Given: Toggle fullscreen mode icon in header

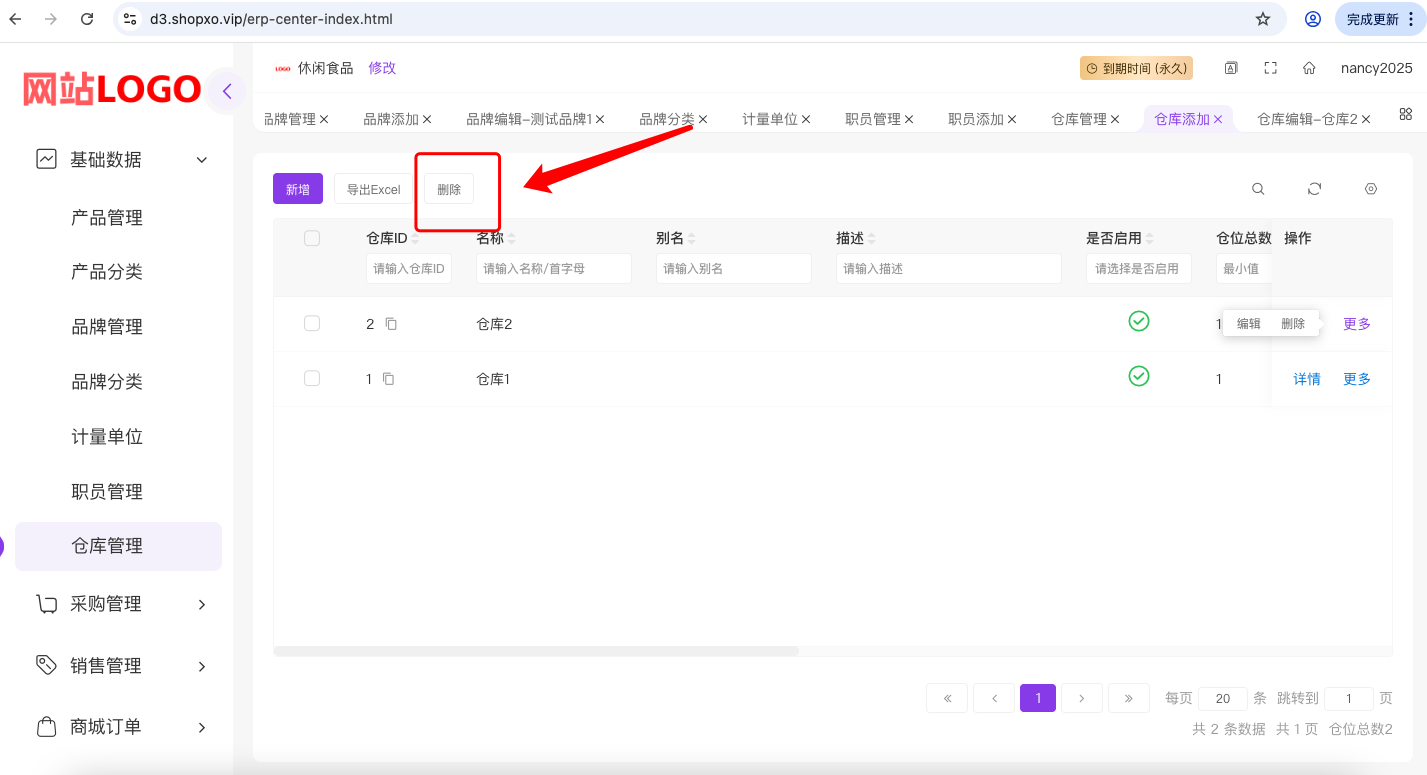Looking at the screenshot, I should point(1271,68).
